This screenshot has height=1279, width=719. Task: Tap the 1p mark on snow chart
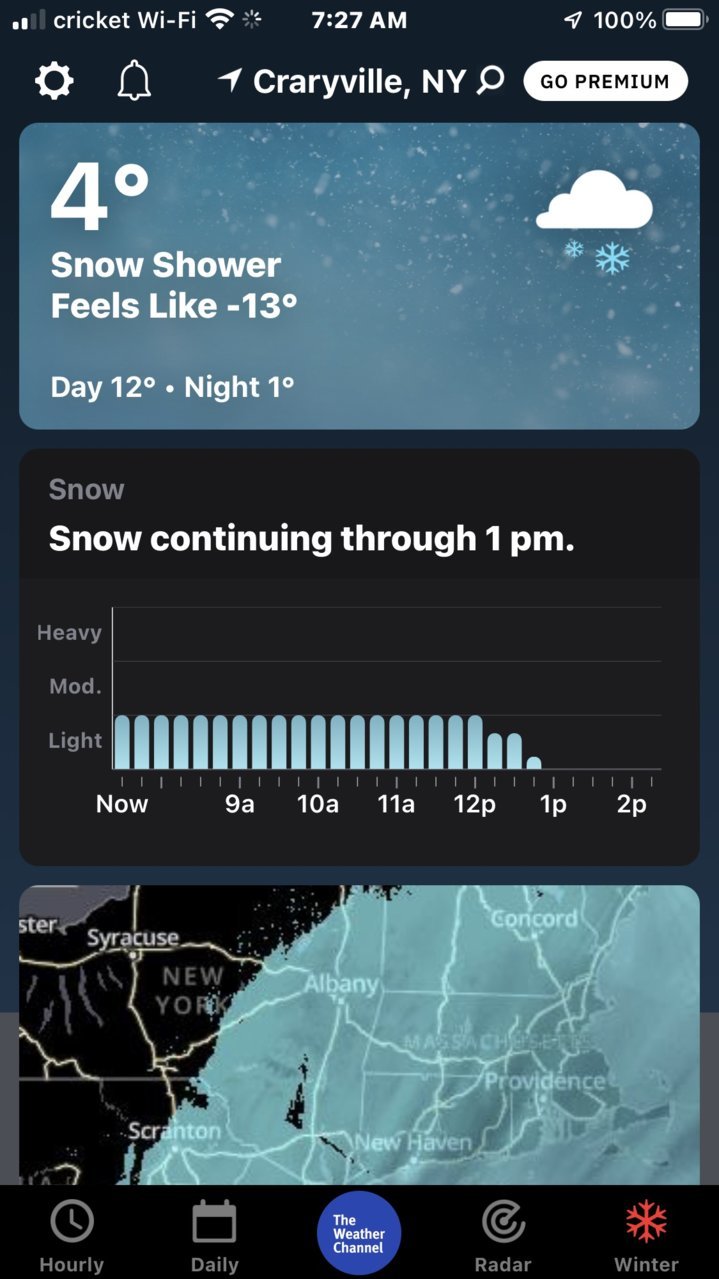coord(553,804)
